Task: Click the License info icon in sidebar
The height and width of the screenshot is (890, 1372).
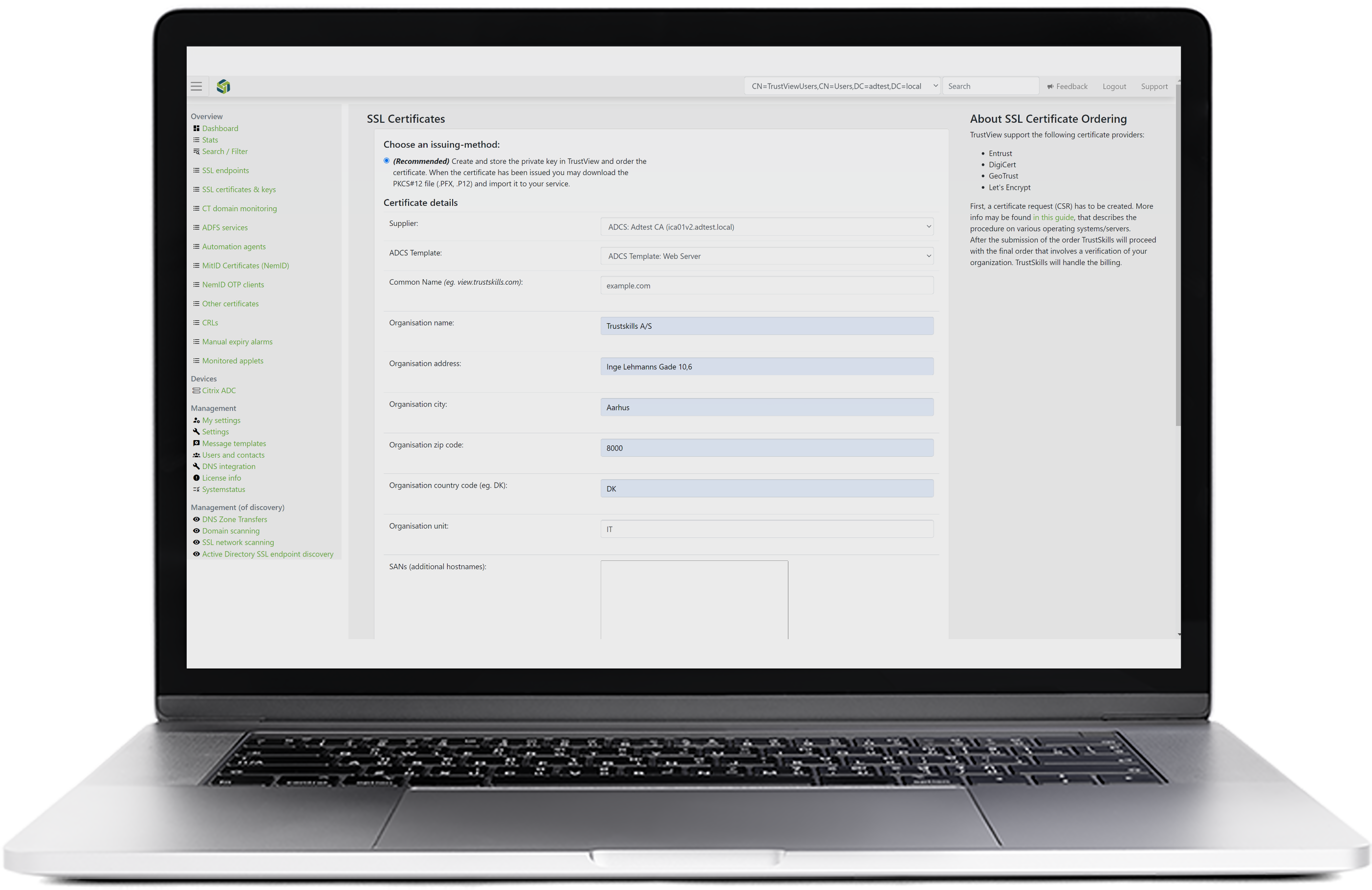Action: pos(196,478)
